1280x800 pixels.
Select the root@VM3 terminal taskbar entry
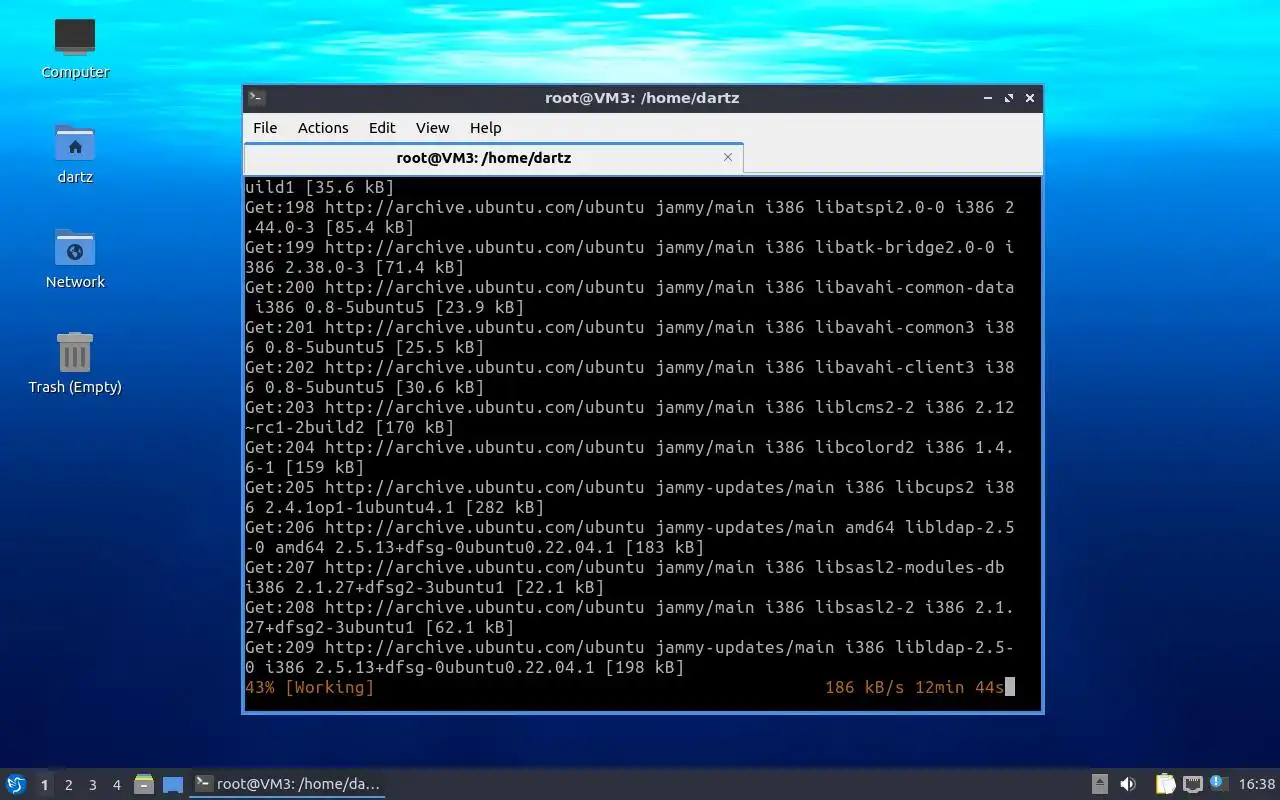(x=288, y=784)
